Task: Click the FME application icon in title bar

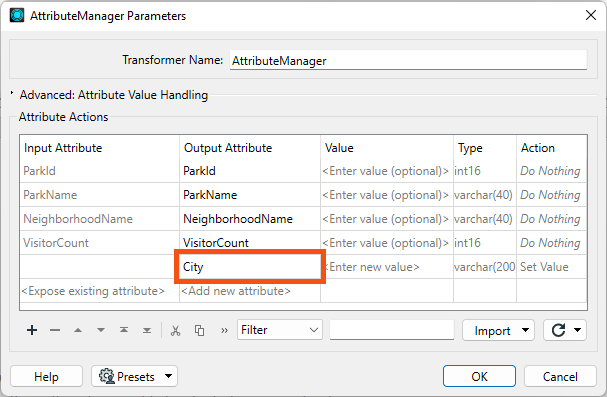Action: 17,15
